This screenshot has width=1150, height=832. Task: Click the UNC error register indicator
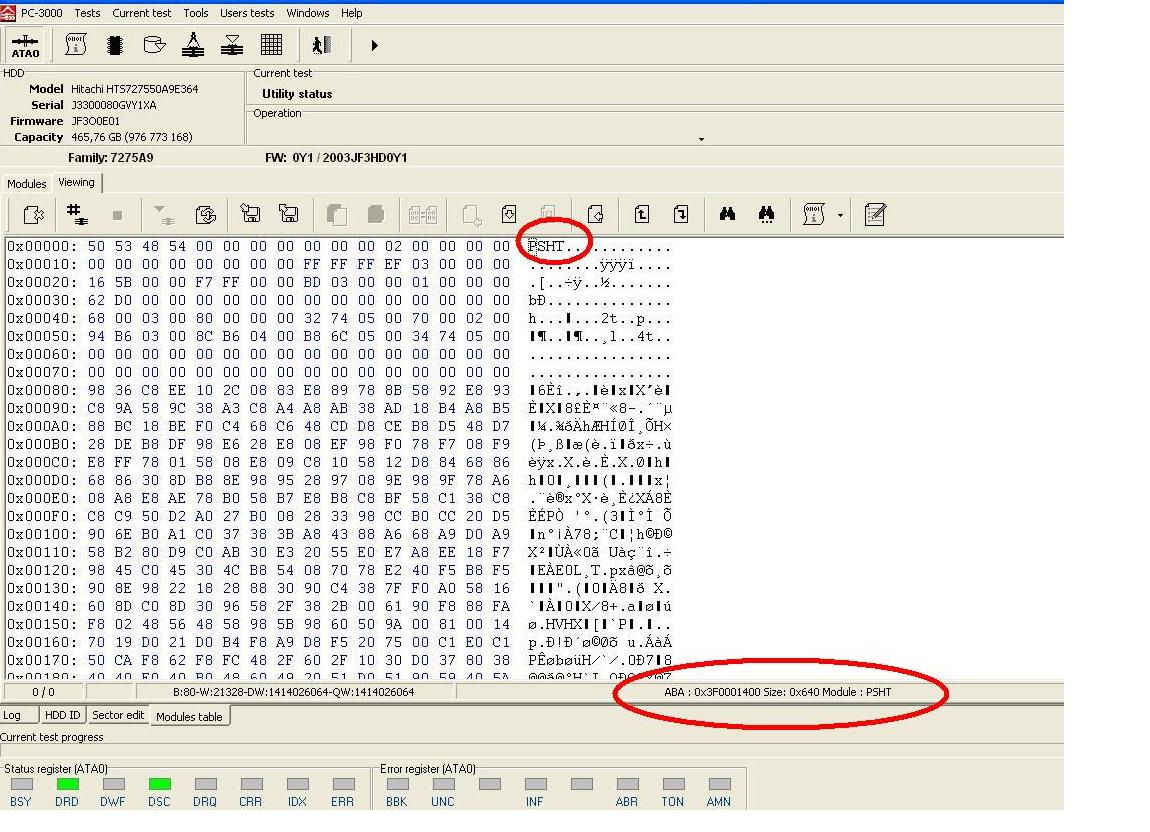(x=443, y=784)
